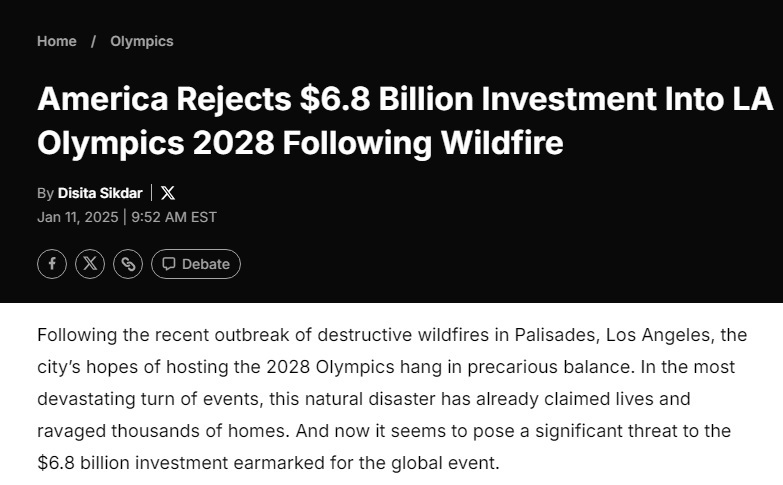Screen dimensions: 783x485
Task: Share the article on Facebook
Action: coord(52,264)
